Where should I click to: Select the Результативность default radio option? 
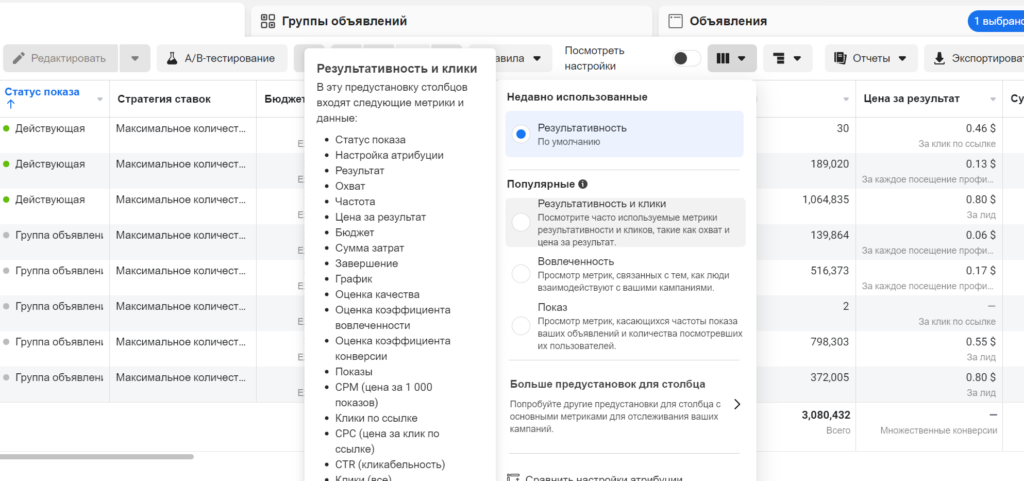pos(521,134)
